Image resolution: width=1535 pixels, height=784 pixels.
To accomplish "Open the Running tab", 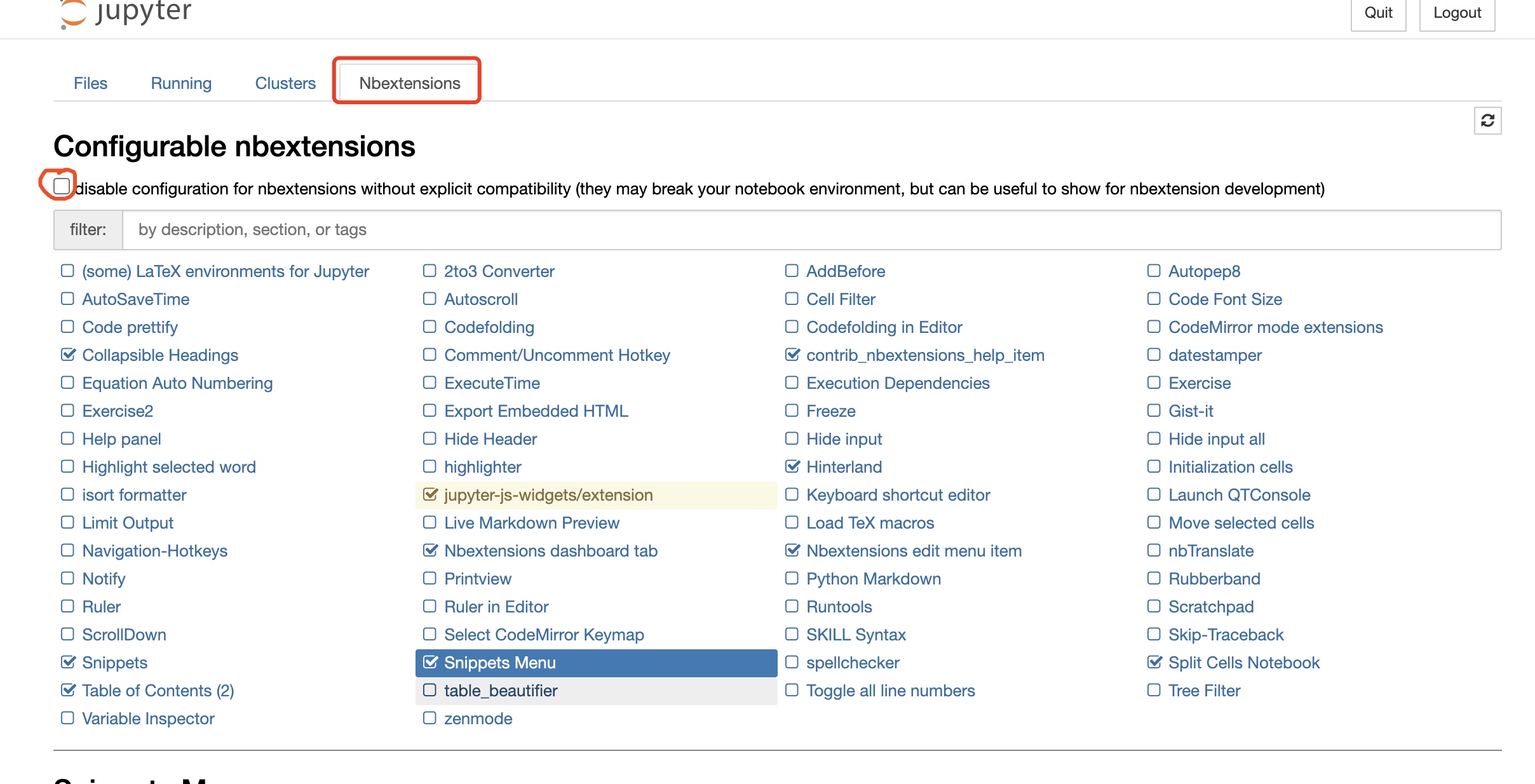I will point(181,83).
